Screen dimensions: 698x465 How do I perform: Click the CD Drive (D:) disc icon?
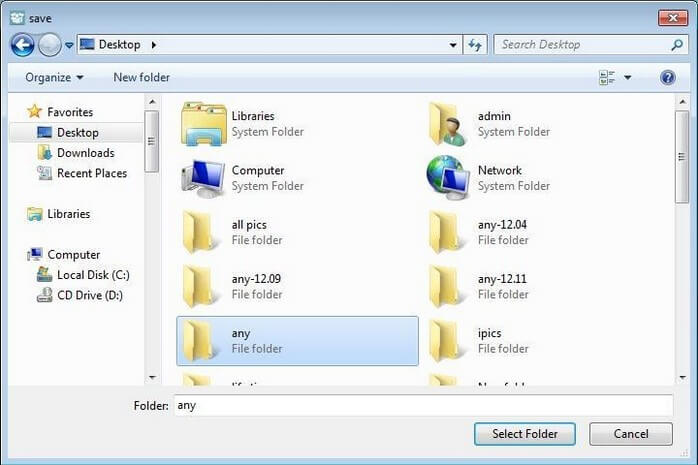coord(45,295)
